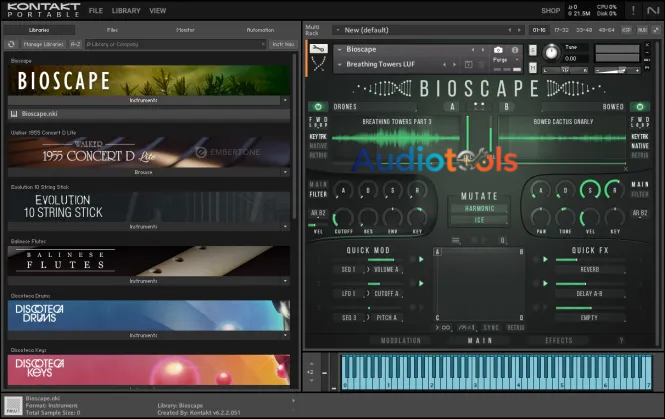The image size is (665, 419).
Task: Click the rack minimize view icon
Action: point(656,30)
